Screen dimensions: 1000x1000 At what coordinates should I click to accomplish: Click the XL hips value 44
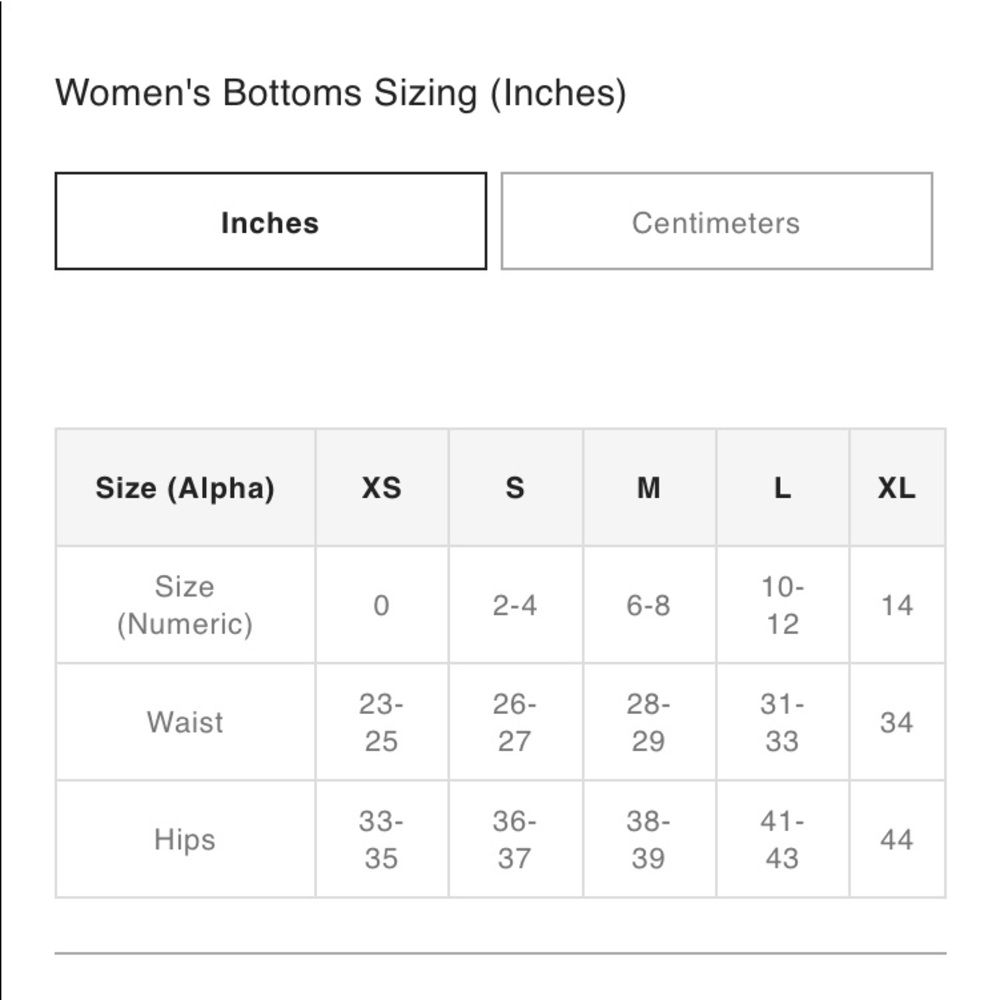(x=897, y=839)
